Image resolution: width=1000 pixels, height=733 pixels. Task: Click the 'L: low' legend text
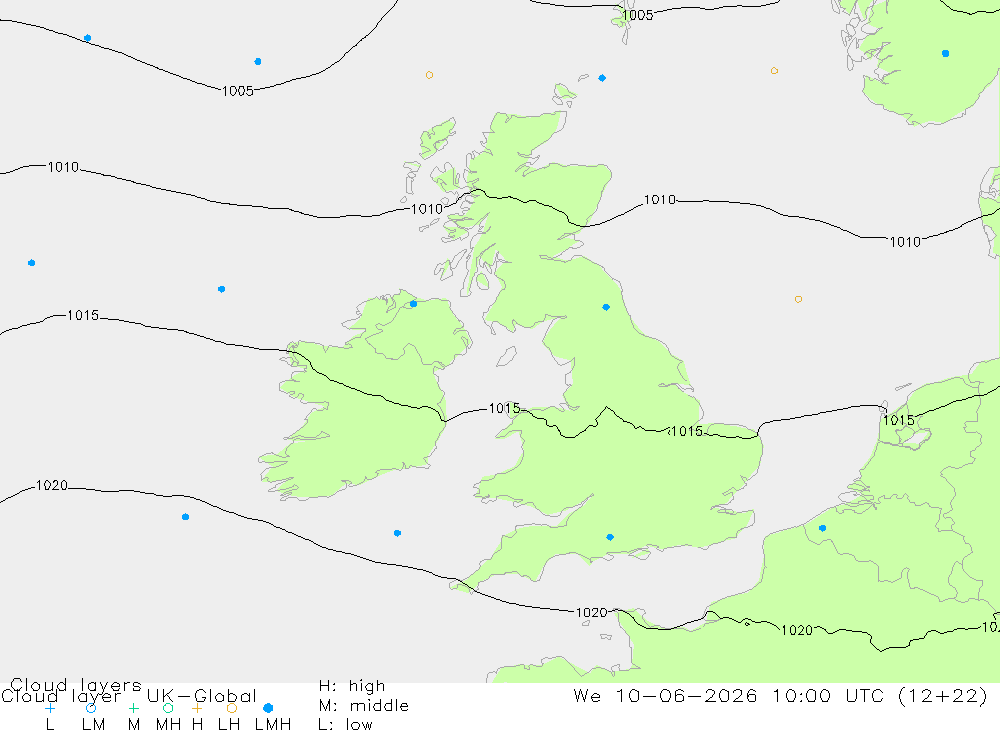pos(345,725)
